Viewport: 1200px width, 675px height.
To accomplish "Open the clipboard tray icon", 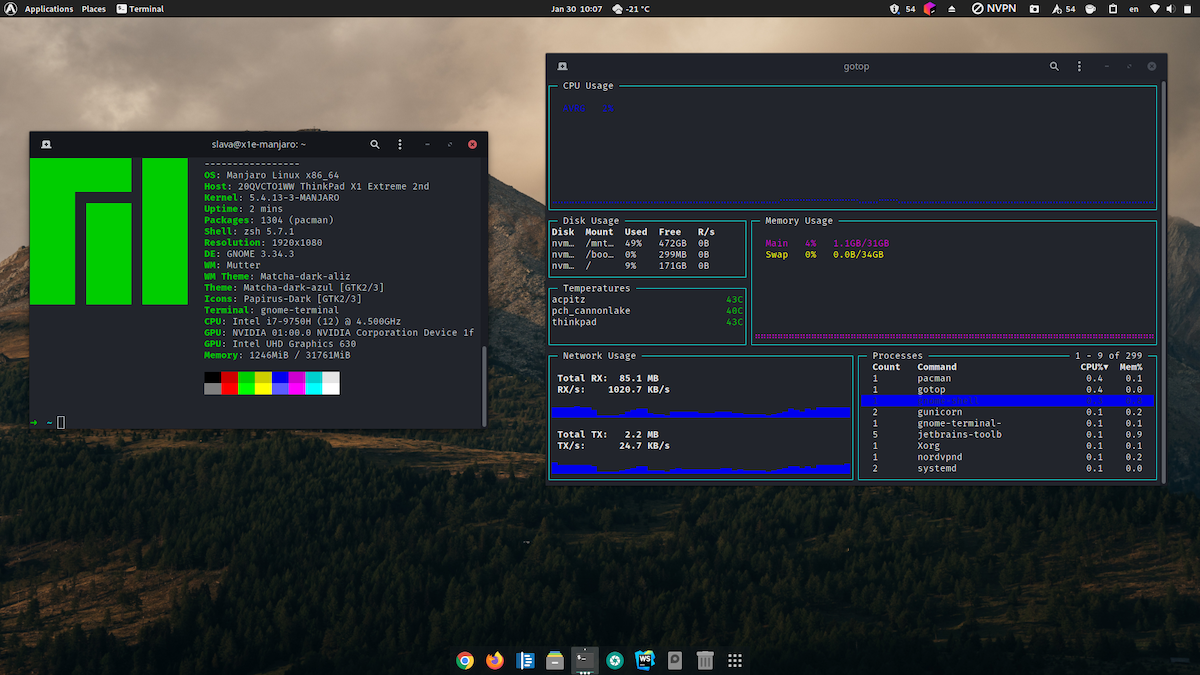I will pyautogui.click(x=1113, y=9).
